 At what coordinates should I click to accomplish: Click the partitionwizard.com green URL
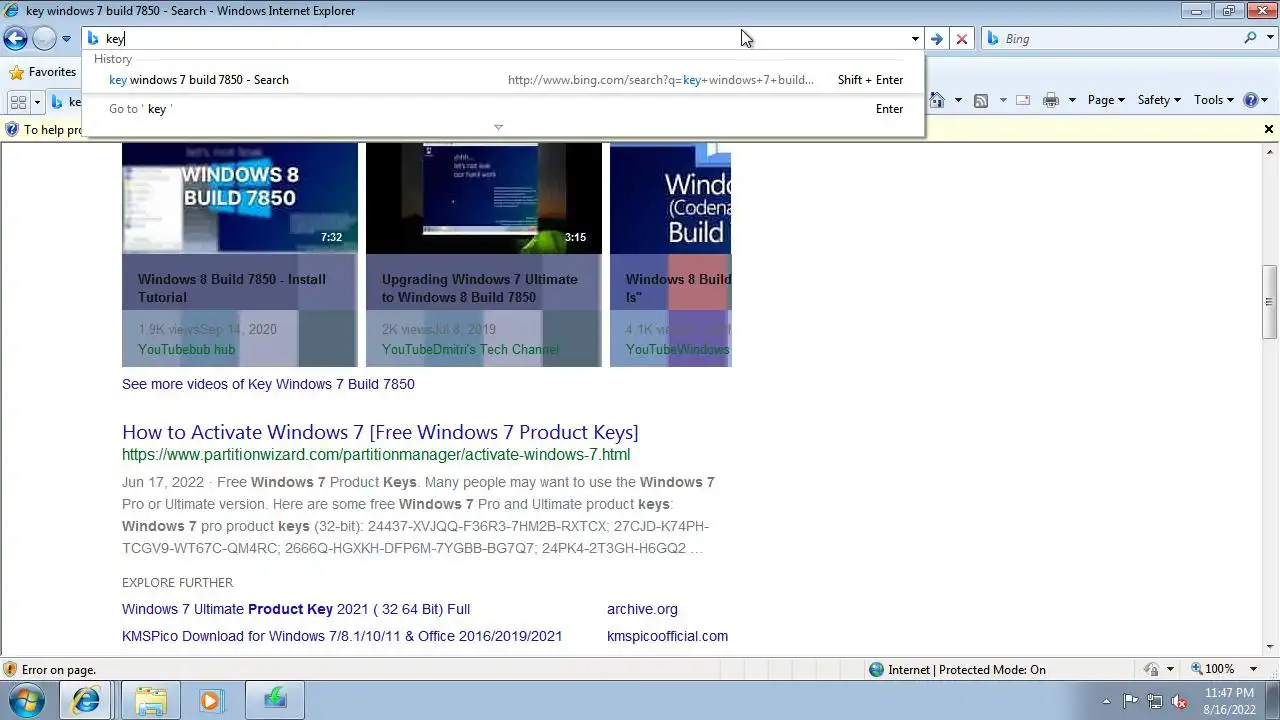click(x=376, y=454)
